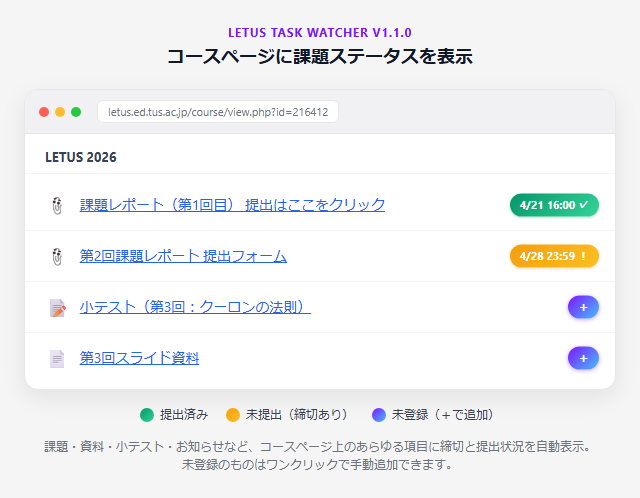Click the 提出済み legend label
Viewport: 640px width, 498px height.
point(184,415)
